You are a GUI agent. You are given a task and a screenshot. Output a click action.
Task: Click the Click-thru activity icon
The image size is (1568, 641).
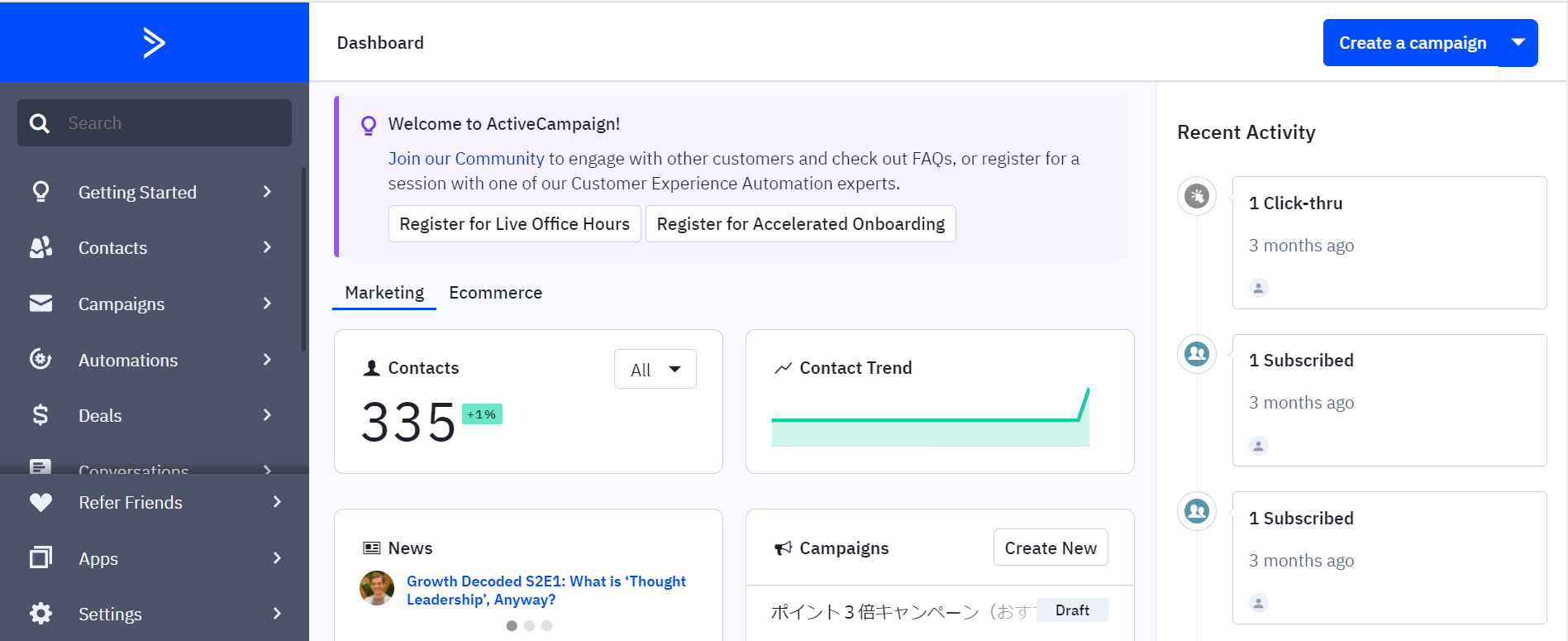(1197, 196)
